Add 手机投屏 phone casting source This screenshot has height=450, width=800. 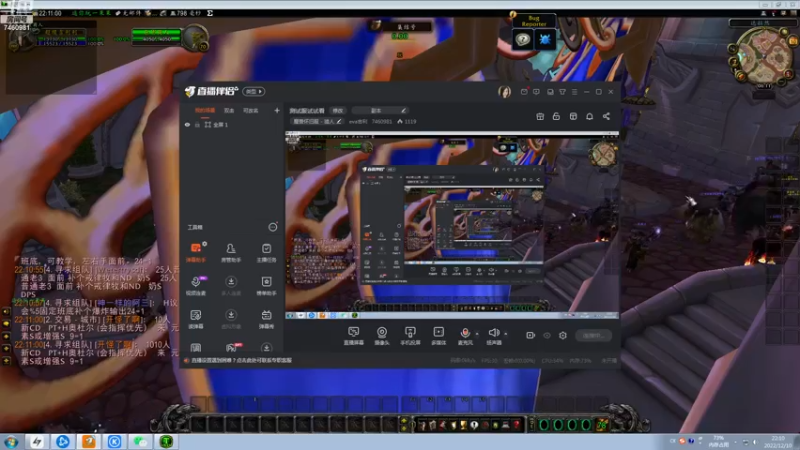410,336
